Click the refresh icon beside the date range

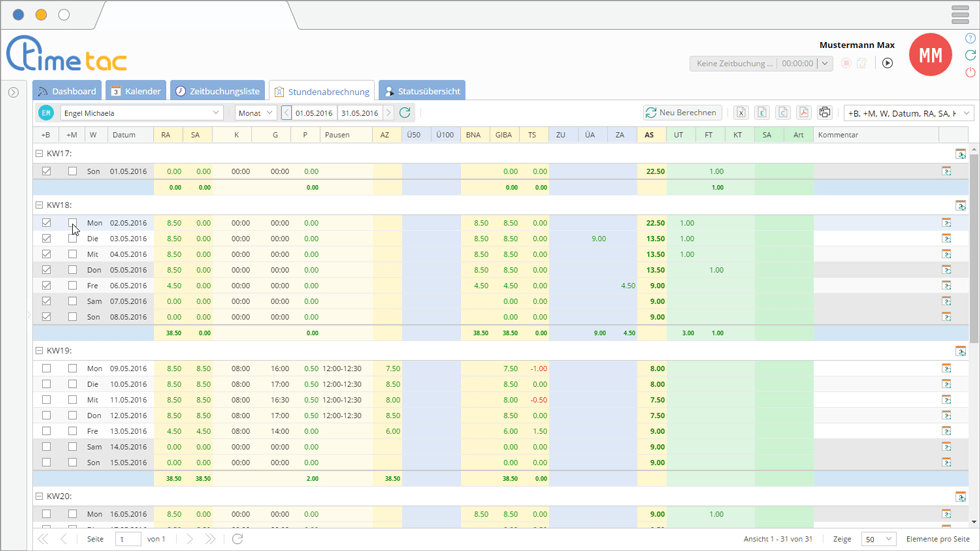point(405,113)
